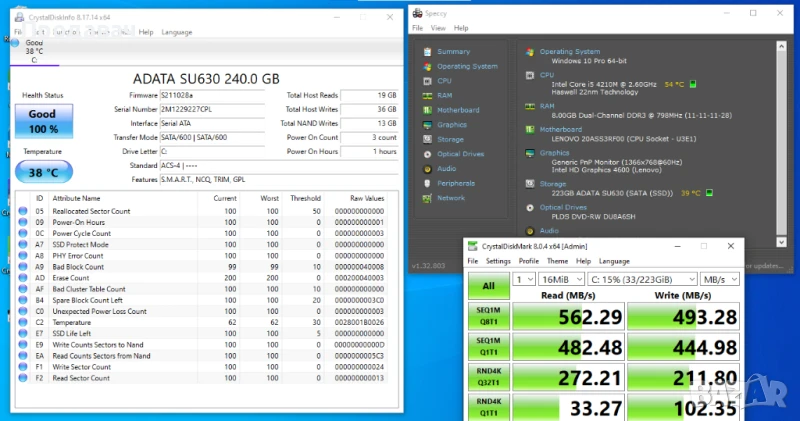Screen dimensions: 800x421
Task: Open the Language menu in CrystalDiskInfo
Action: click(x=177, y=32)
